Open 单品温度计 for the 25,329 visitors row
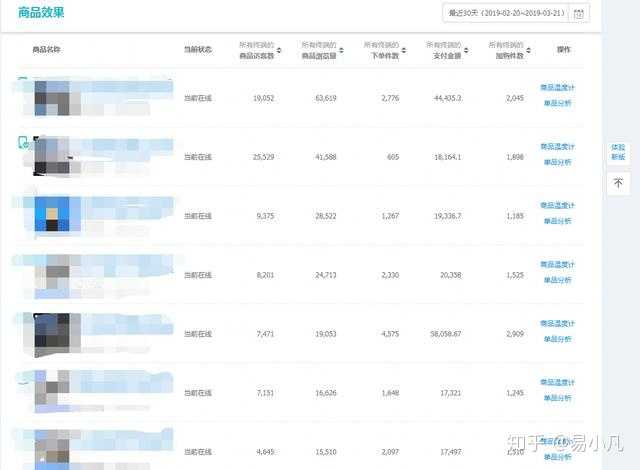This screenshot has height=470, width=640. 557,146
